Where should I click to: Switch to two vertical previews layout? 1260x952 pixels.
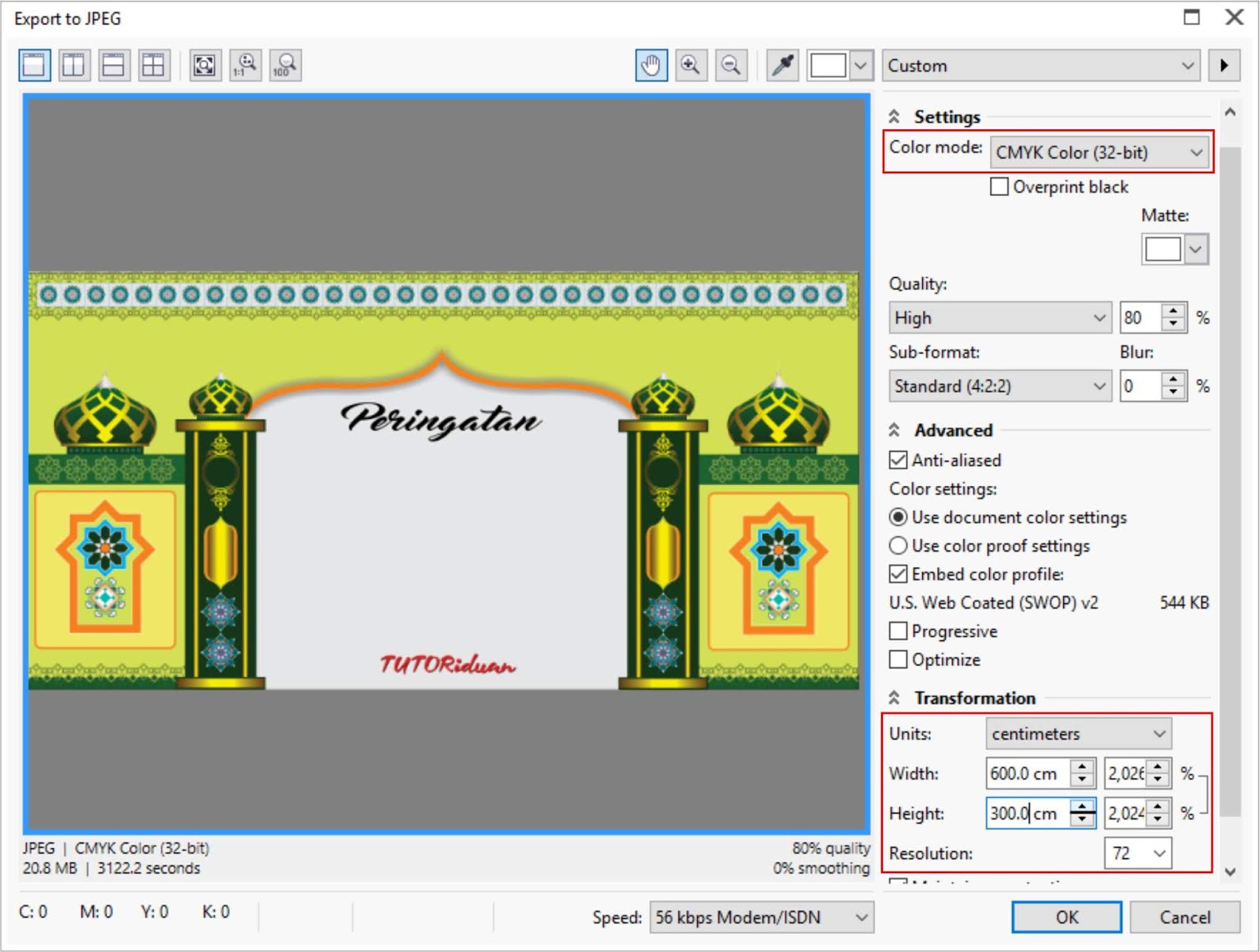click(x=72, y=67)
